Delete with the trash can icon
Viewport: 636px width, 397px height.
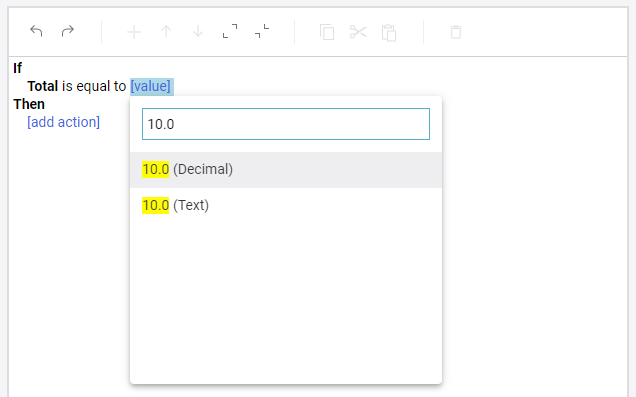pyautogui.click(x=456, y=32)
